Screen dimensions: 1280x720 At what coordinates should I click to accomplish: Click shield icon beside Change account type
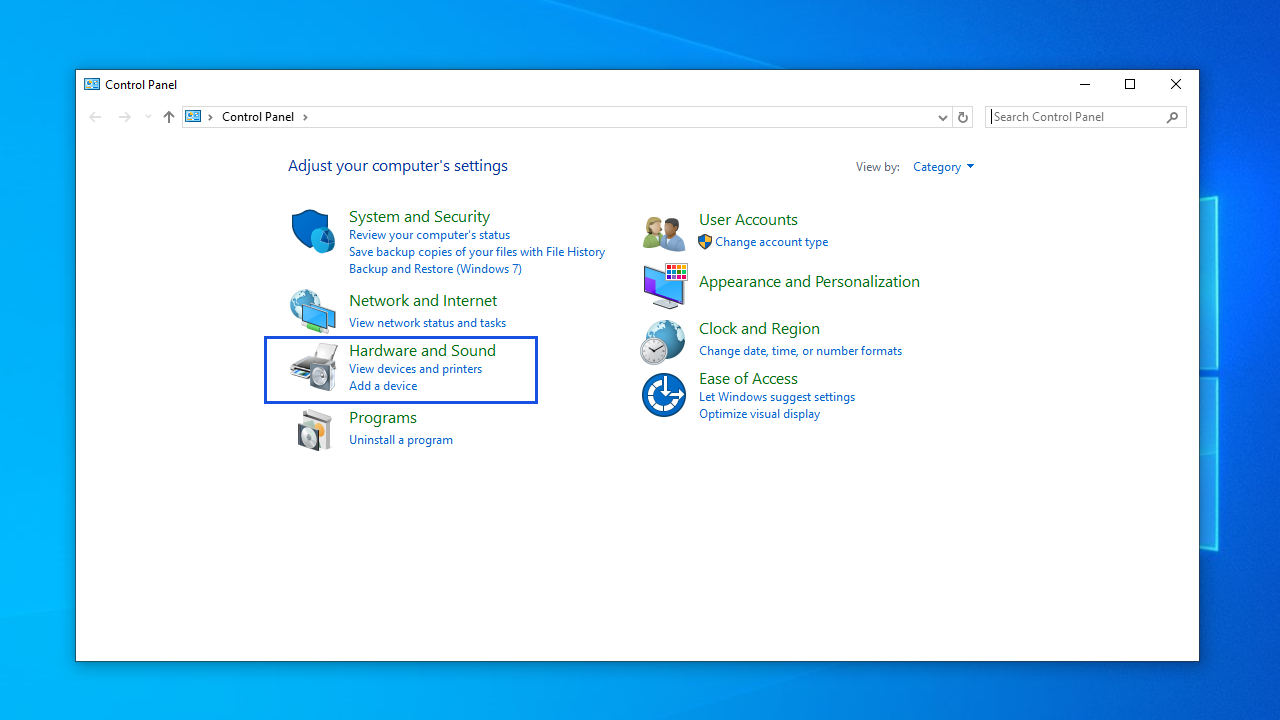tap(705, 242)
